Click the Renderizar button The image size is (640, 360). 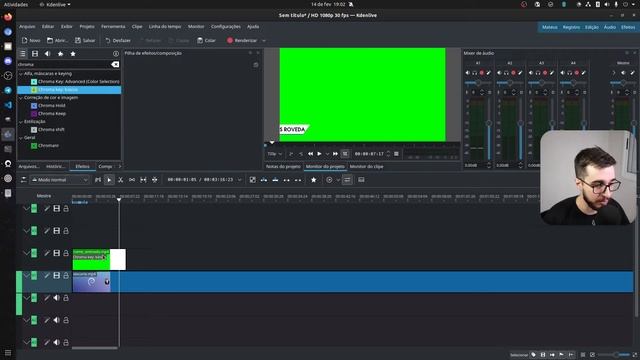[242, 40]
